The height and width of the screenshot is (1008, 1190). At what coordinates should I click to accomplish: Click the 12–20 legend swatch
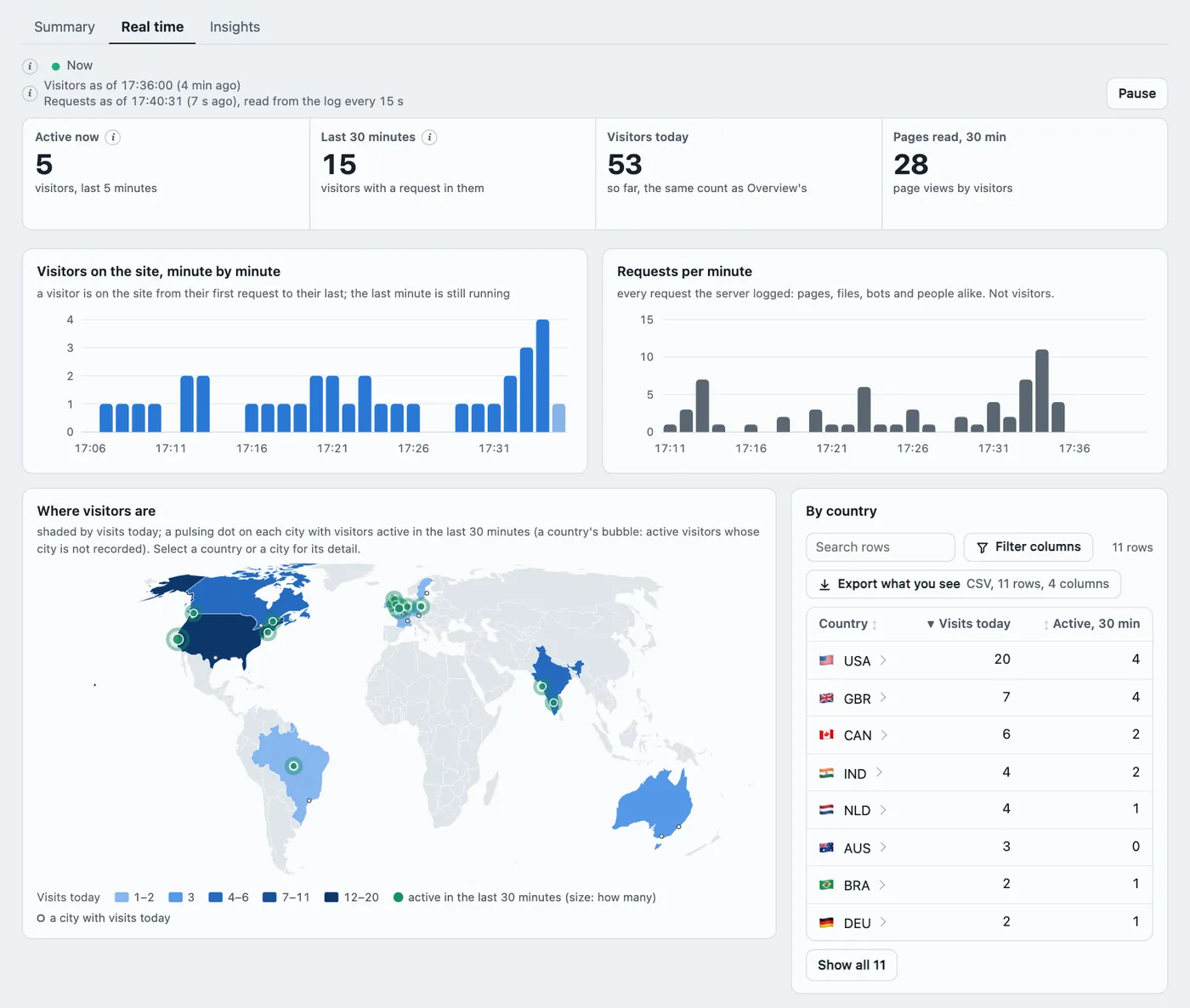331,898
